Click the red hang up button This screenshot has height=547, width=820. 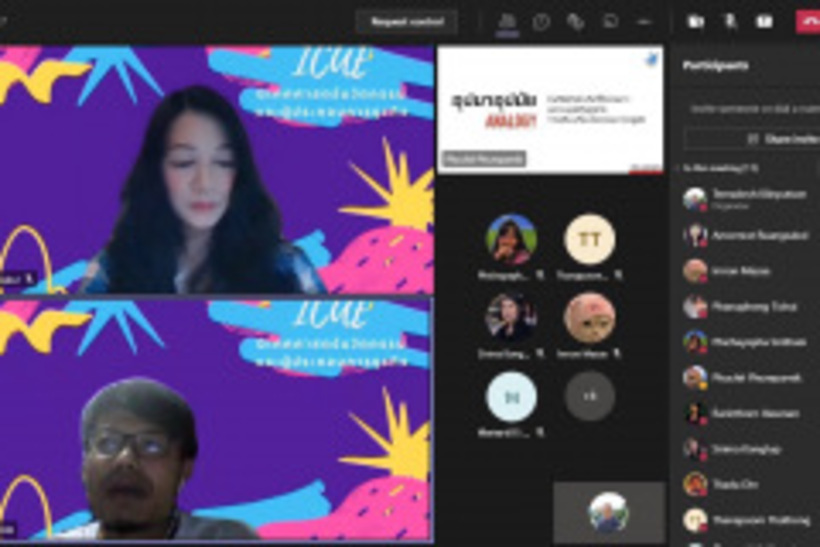[808, 21]
